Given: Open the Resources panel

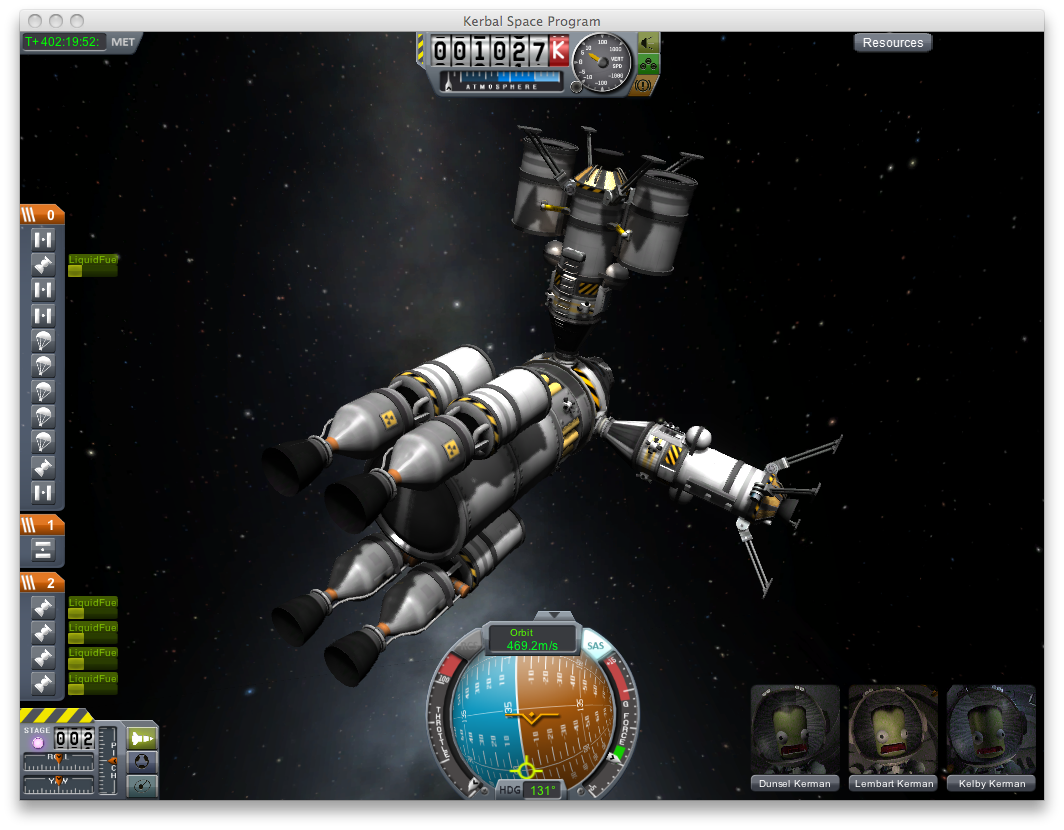Looking at the screenshot, I should pos(892,43).
